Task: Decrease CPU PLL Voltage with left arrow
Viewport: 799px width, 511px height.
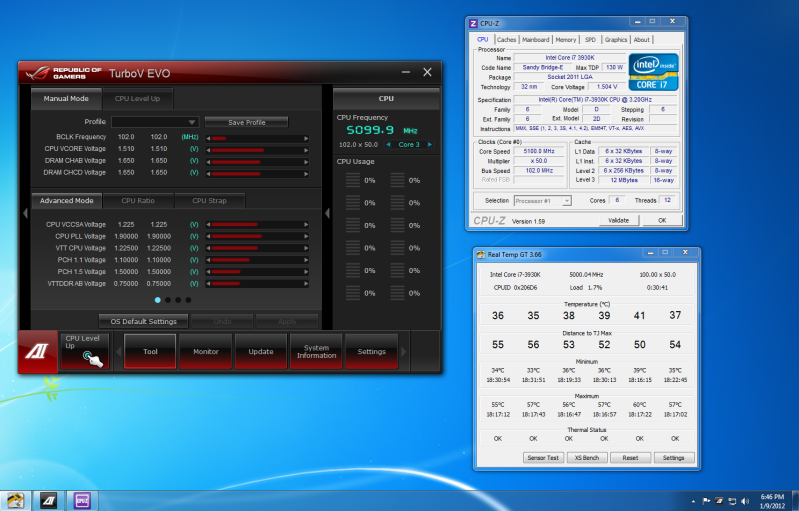Action: pyautogui.click(x=208, y=236)
